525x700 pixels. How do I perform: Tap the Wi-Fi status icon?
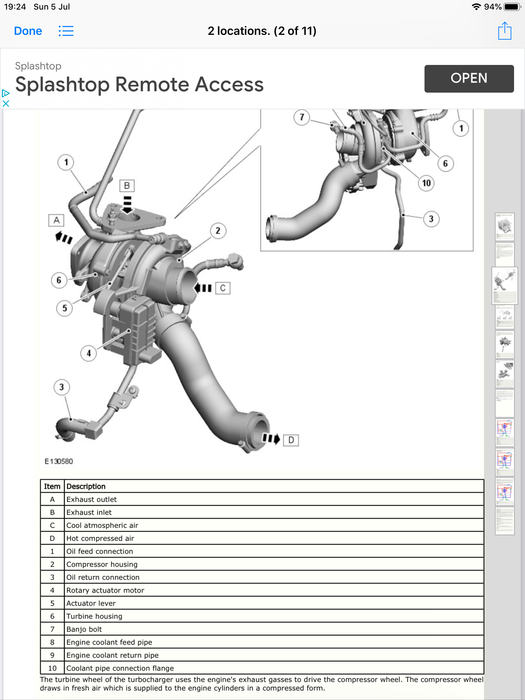pyautogui.click(x=476, y=7)
